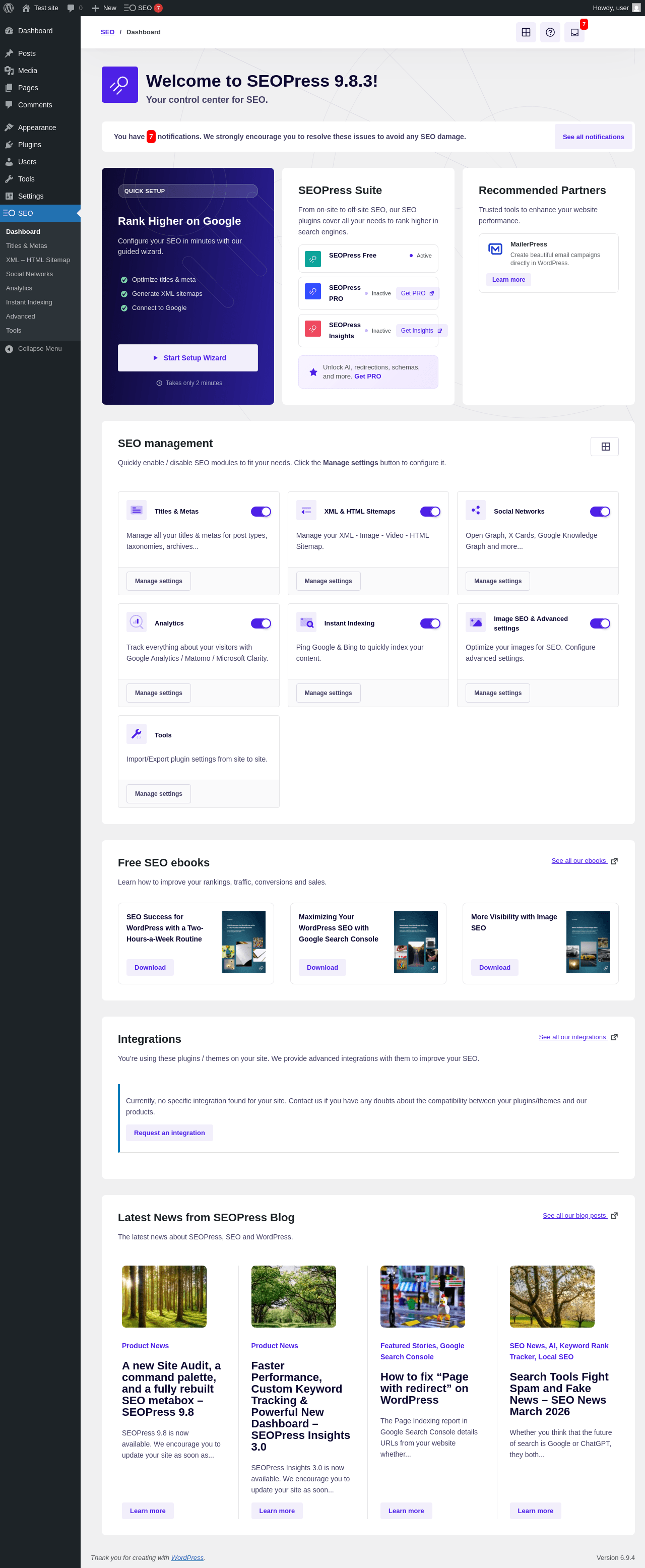Open the dashboard layout grid icon in header
Viewport: 645px width, 1568px height.
(x=526, y=32)
